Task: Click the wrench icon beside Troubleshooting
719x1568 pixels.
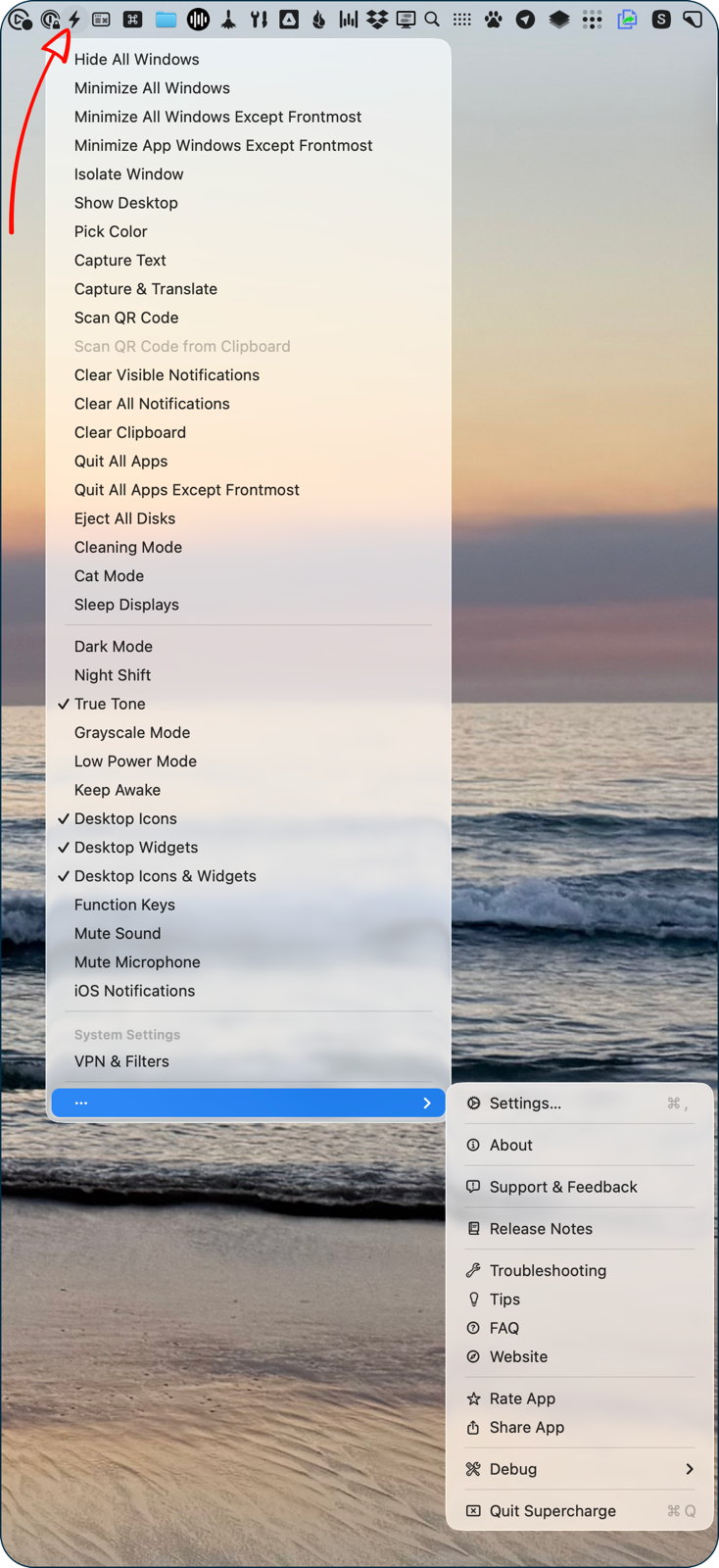Action: click(x=473, y=1271)
